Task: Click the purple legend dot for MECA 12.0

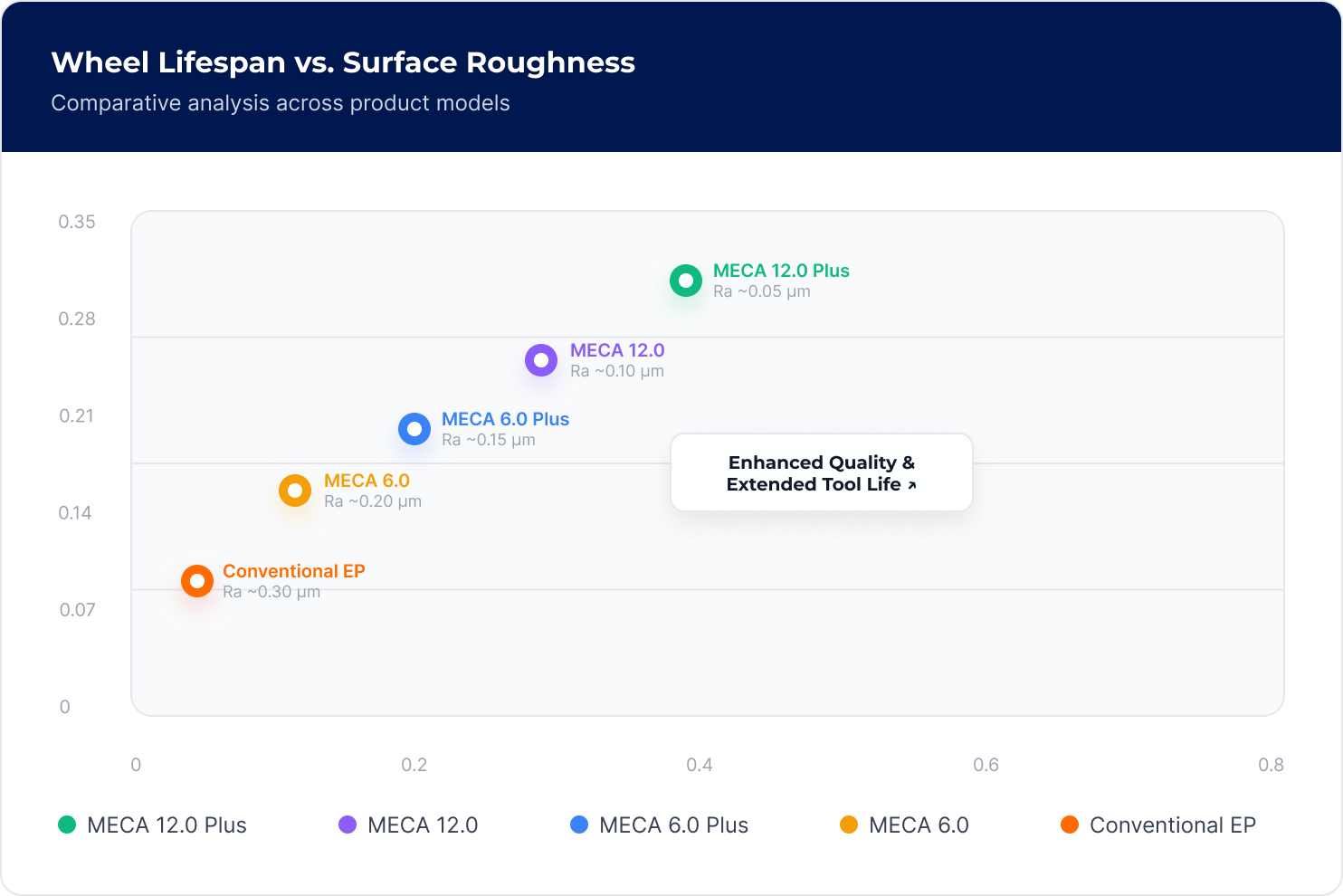Action: 348,825
